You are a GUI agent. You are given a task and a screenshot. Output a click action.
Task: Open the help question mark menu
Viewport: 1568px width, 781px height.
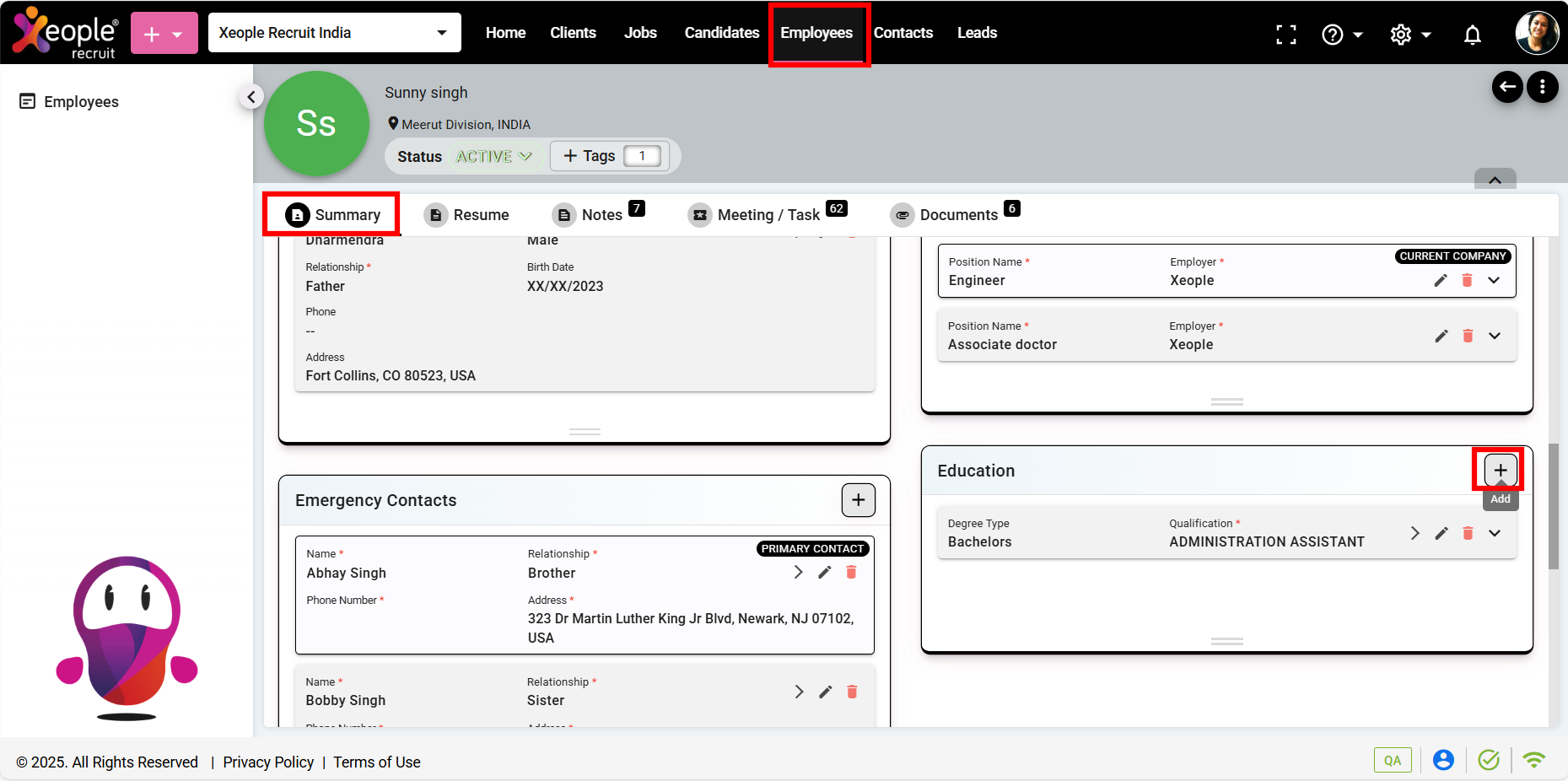pos(1342,35)
